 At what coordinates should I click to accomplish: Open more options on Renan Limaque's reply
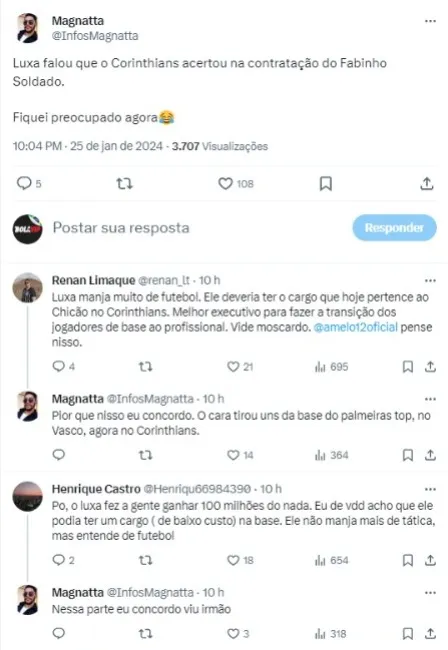coord(431,281)
